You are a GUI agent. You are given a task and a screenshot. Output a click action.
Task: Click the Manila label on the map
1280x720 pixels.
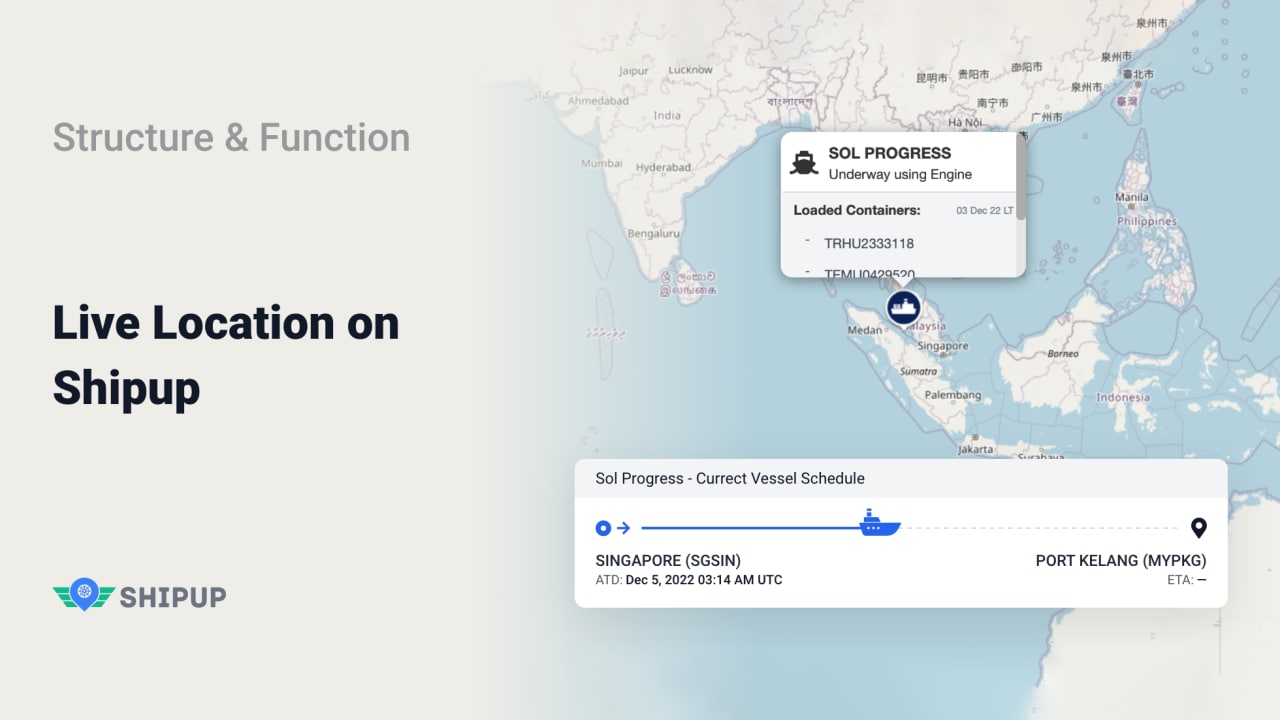coord(1132,197)
